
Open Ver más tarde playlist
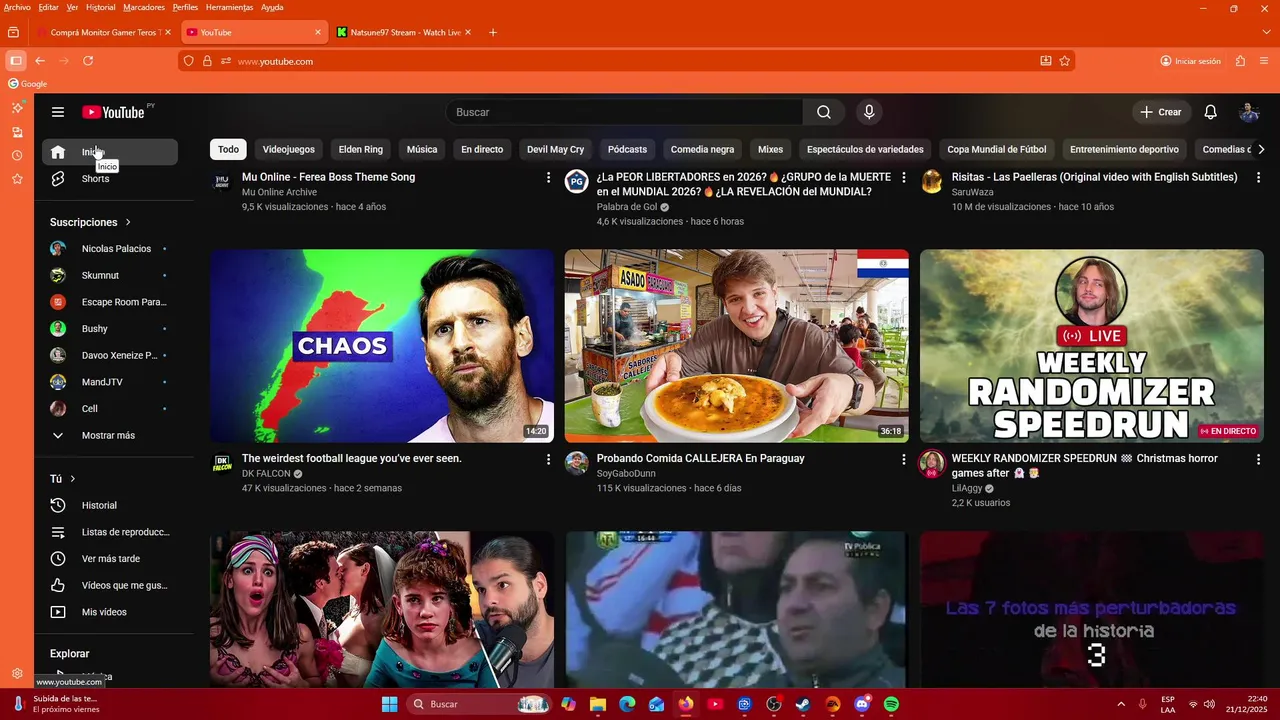pos(110,559)
